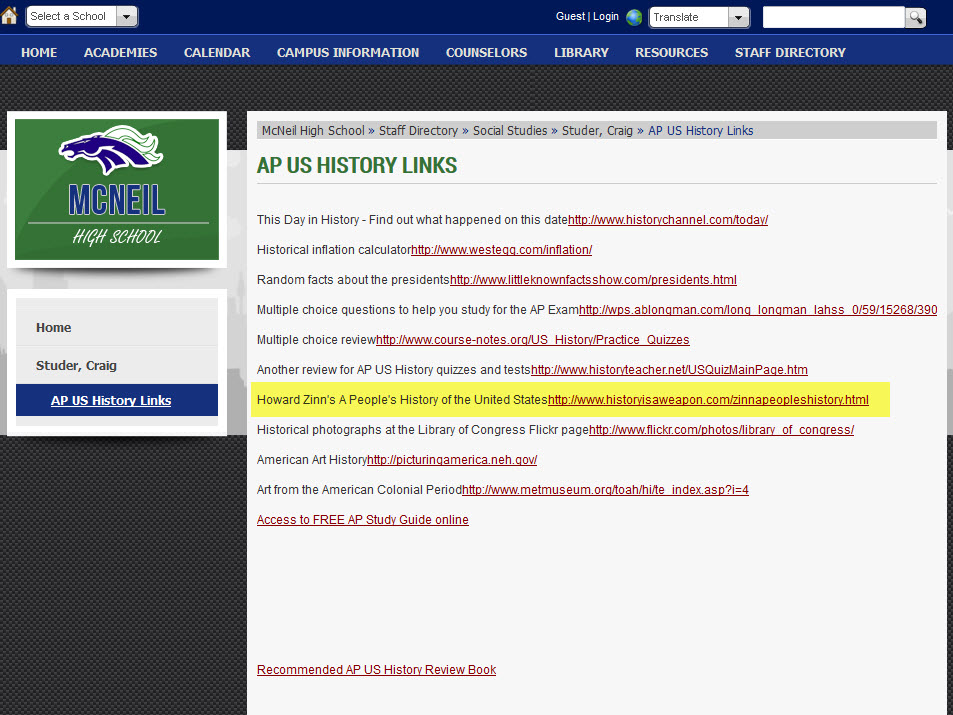This screenshot has height=715, width=953.
Task: Click text 'Art from the American Colonial Period'
Action: pyautogui.click(x=359, y=489)
